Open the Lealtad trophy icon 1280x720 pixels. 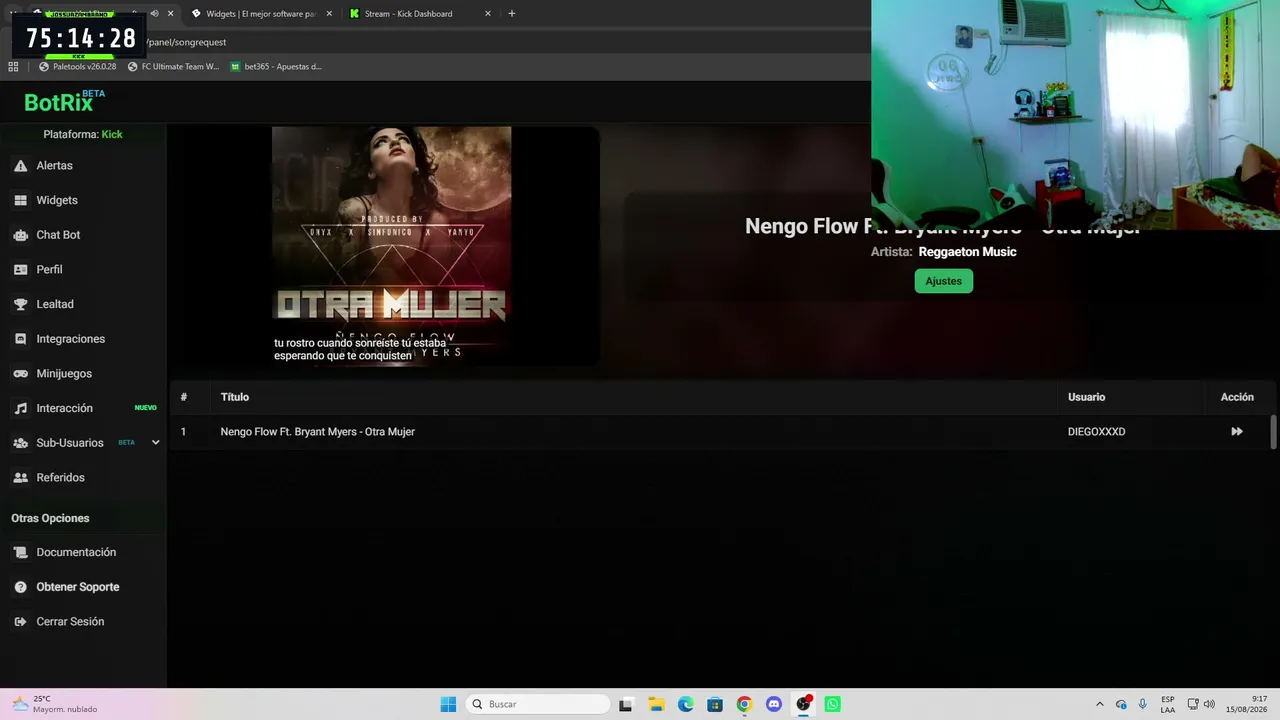20,304
